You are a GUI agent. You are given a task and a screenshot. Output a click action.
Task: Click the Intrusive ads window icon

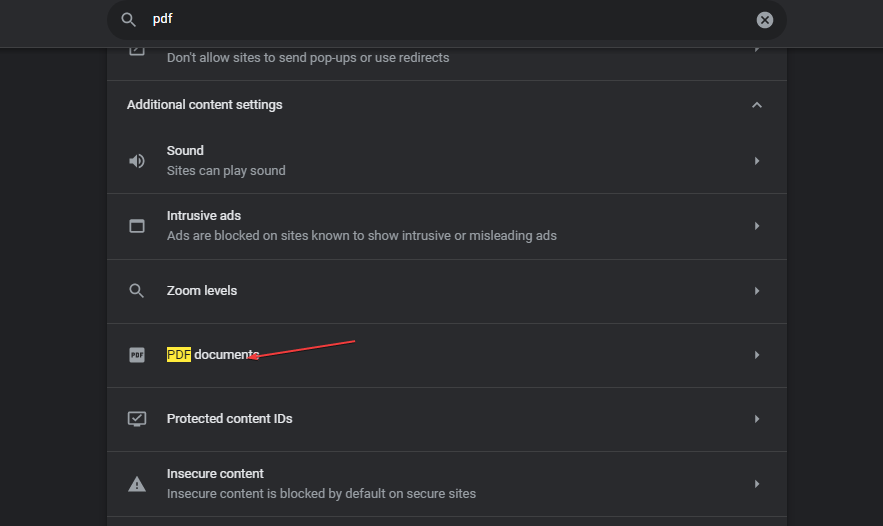point(137,226)
